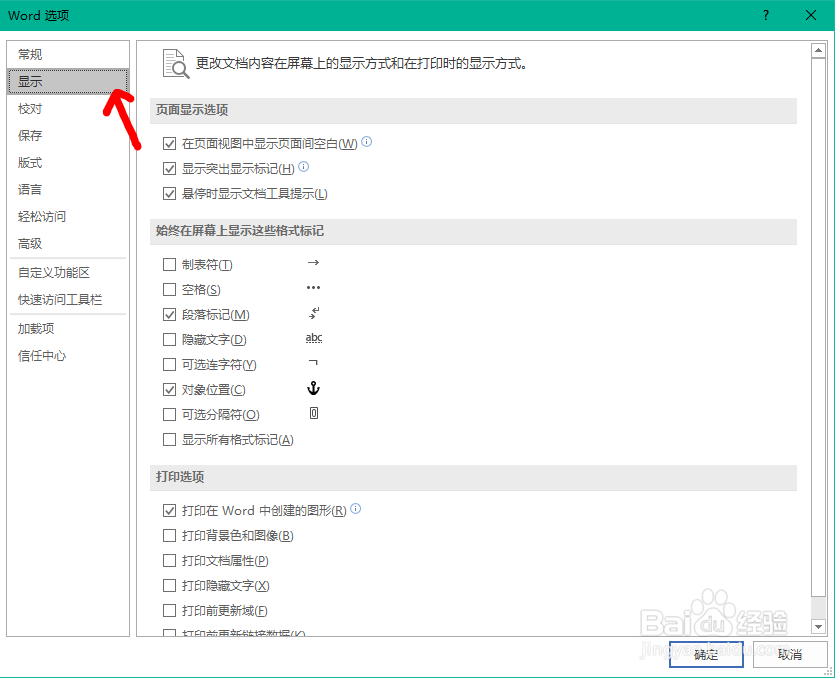Open the 校对 settings

click(x=68, y=109)
